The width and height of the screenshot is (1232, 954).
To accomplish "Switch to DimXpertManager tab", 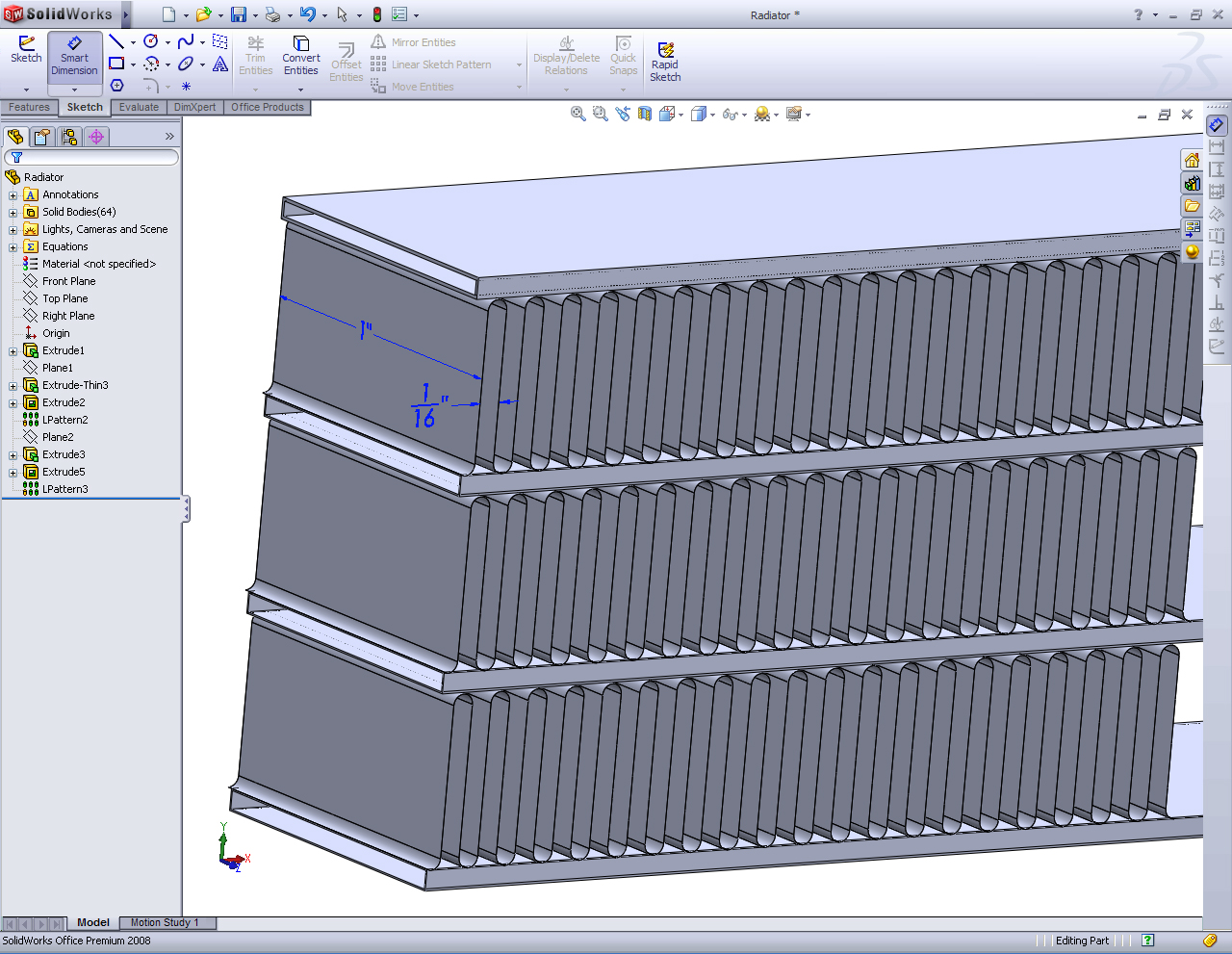I will pyautogui.click(x=96, y=137).
